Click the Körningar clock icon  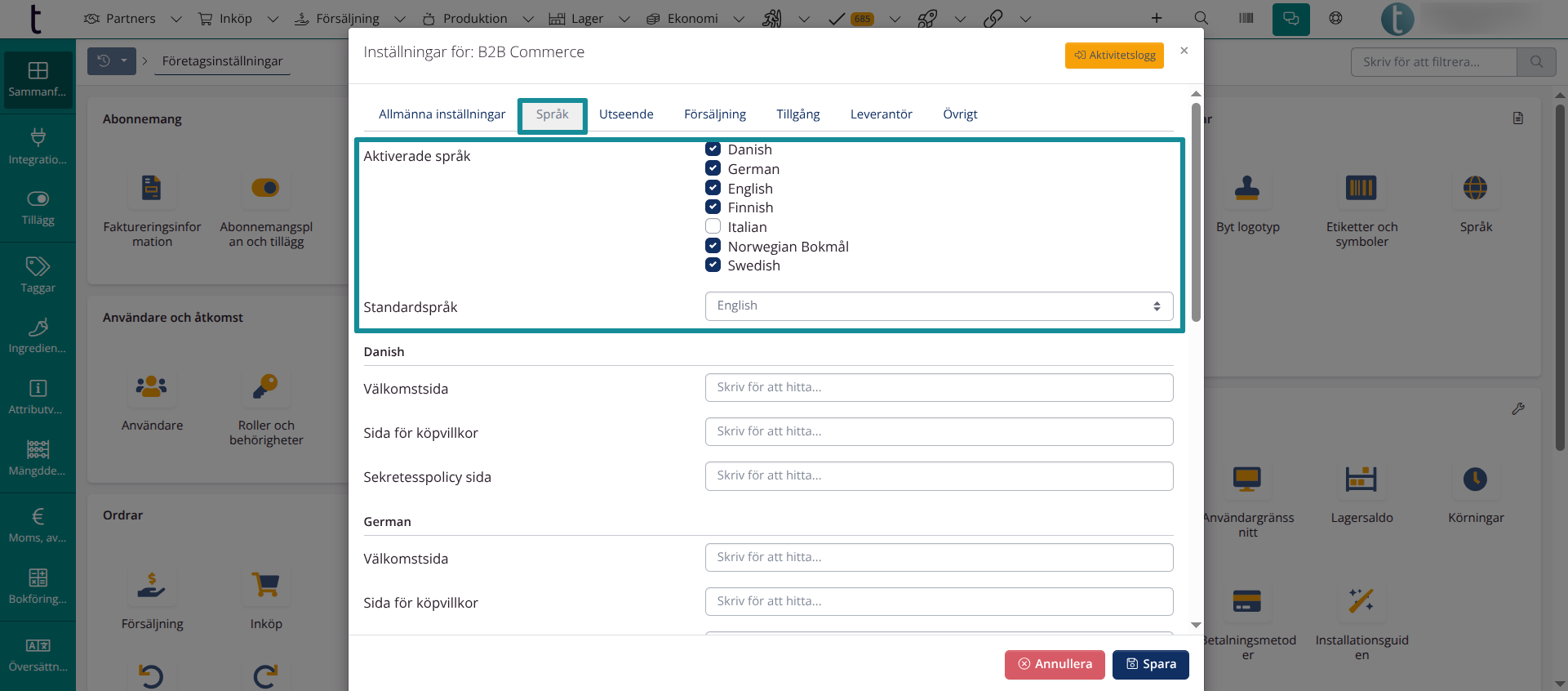click(x=1475, y=479)
